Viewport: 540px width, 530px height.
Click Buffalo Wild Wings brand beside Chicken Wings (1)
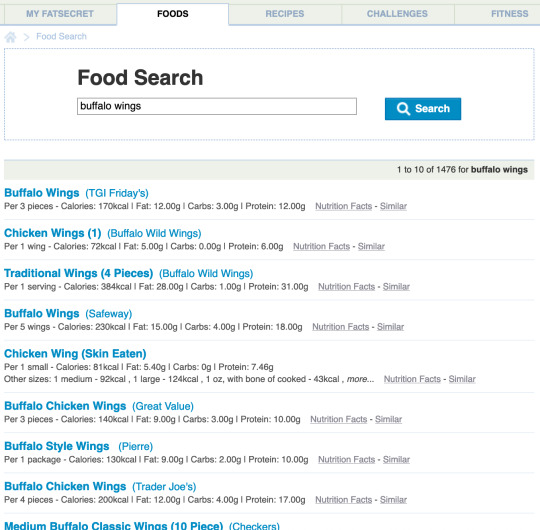[x=154, y=233]
